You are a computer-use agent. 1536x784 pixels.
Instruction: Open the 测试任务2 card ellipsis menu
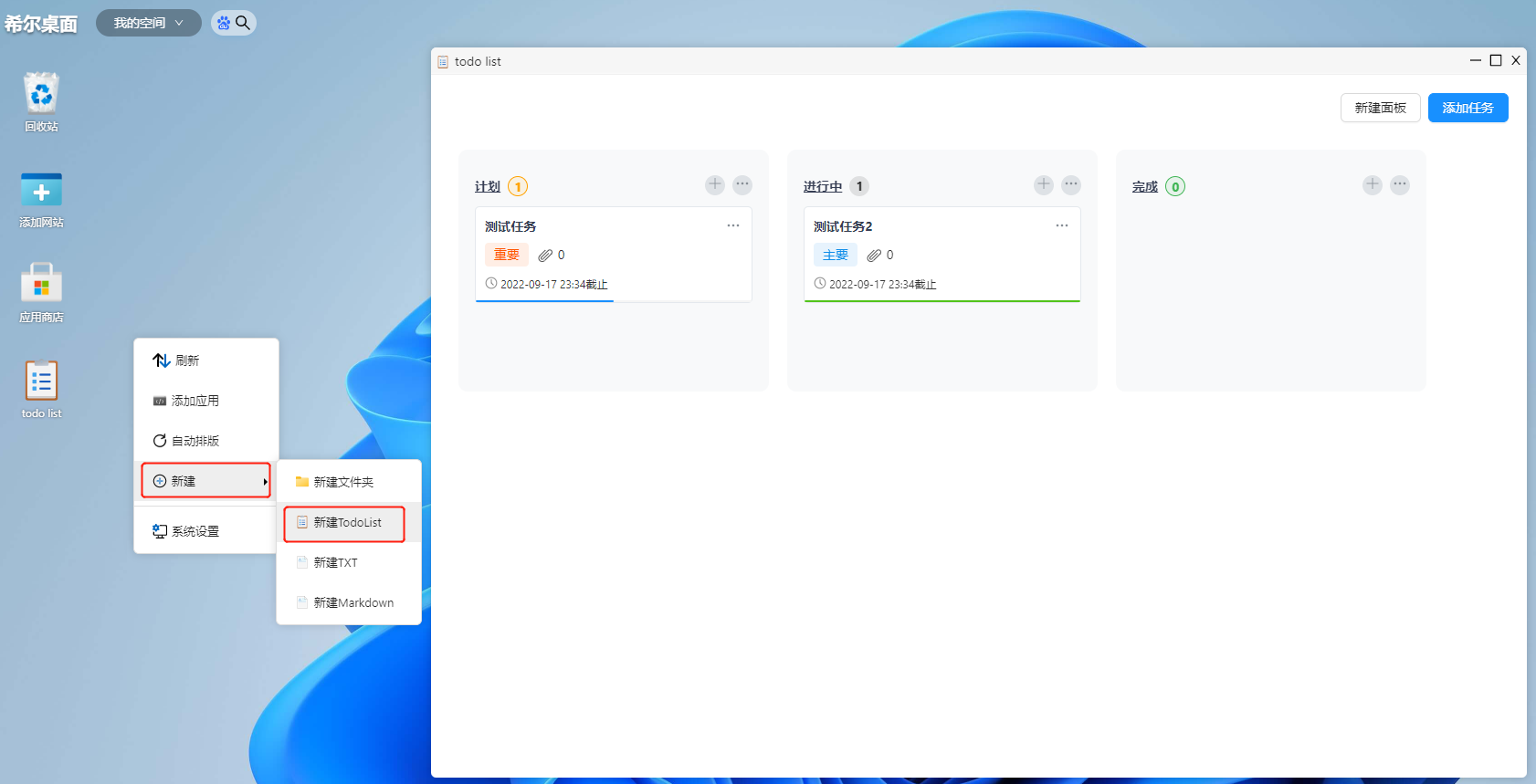[1062, 225]
